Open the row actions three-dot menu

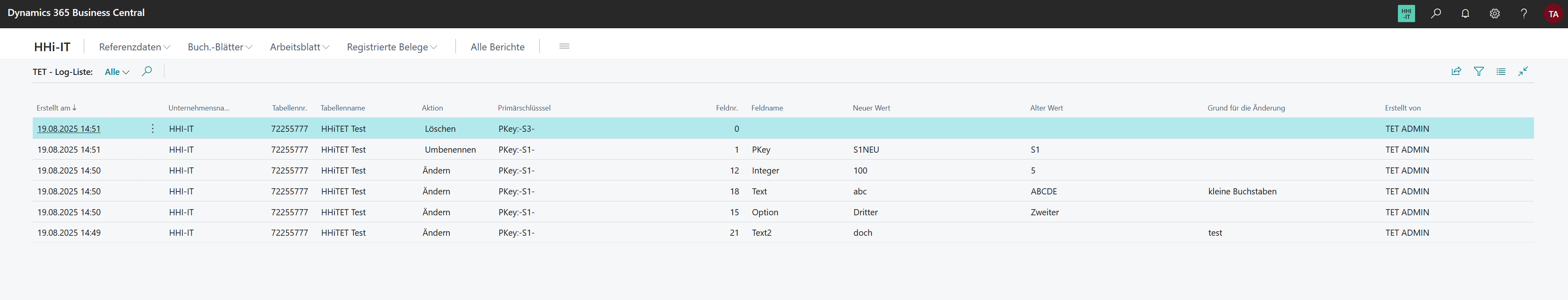point(153,129)
